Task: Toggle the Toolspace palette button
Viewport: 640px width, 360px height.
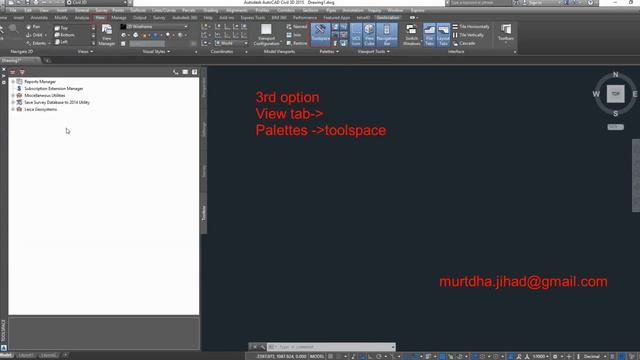Action: point(320,34)
